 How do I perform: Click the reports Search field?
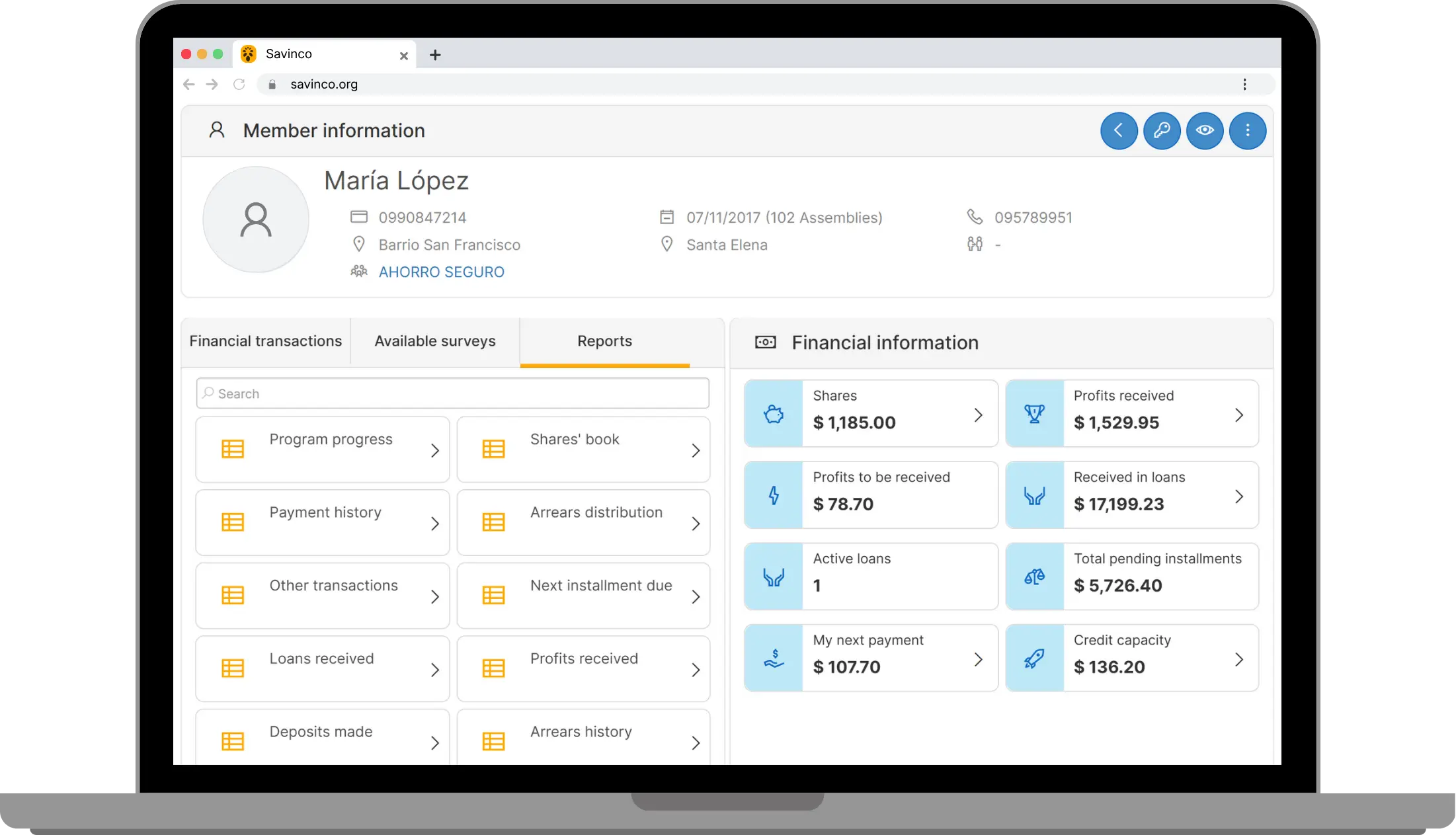tap(453, 393)
